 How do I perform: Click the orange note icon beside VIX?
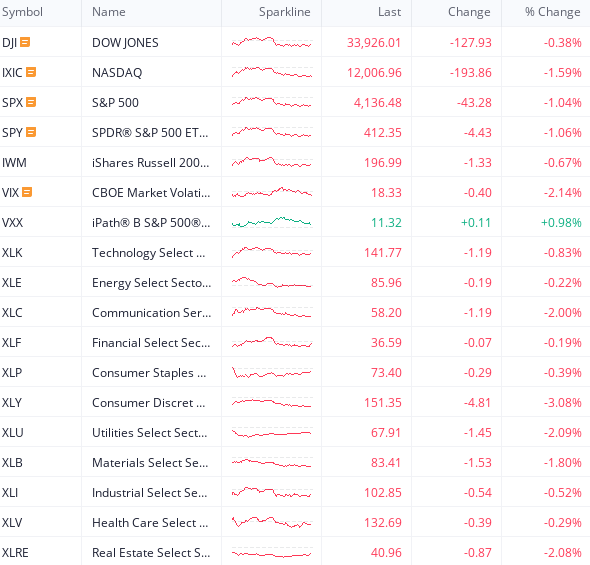pyautogui.click(x=27, y=192)
